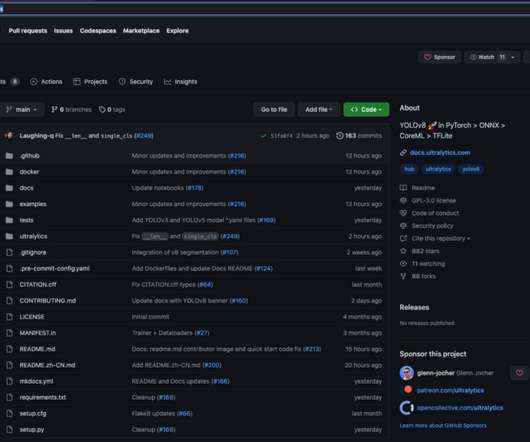Expand the Add file dropdown
This screenshot has height=442, width=530.
318,109
